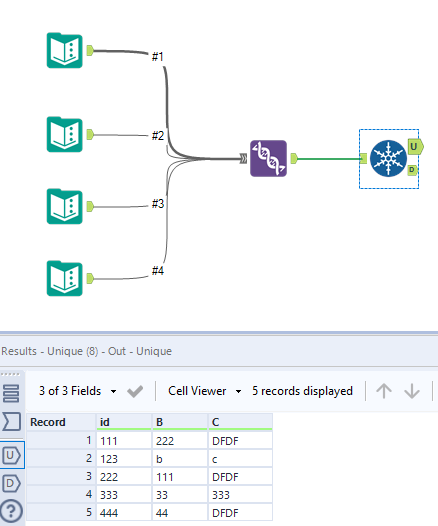This screenshot has height=526, width=438.
Task: Open Results help question mark icon
Action: click(x=11, y=511)
